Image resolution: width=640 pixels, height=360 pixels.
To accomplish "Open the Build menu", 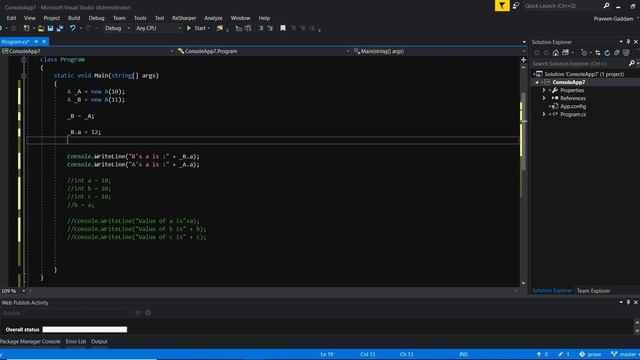I will point(74,18).
